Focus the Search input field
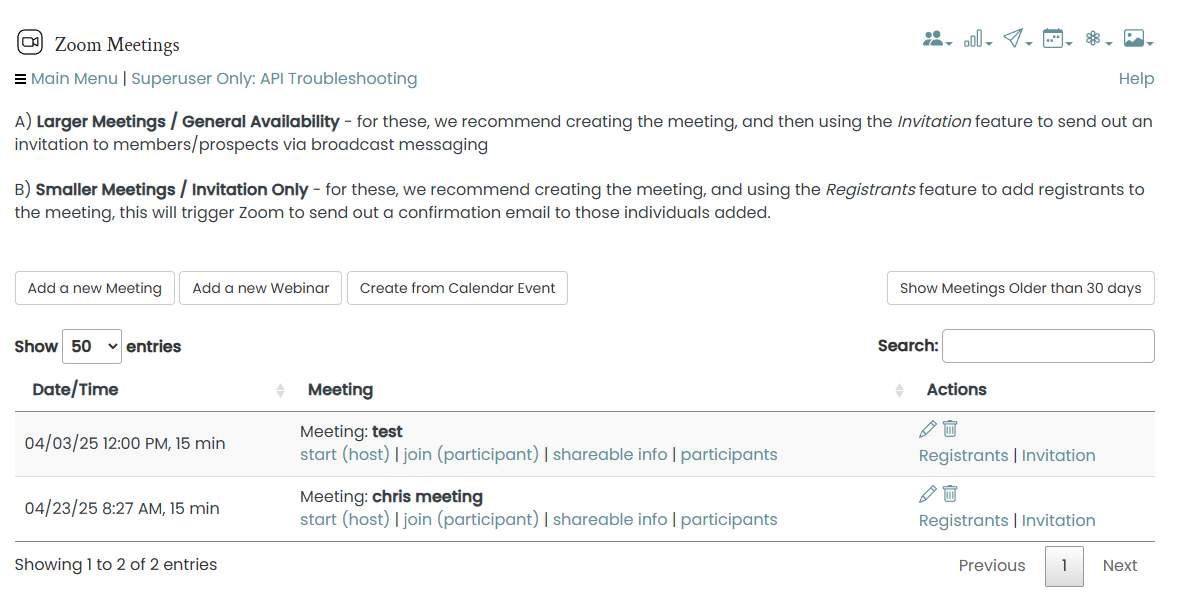 [x=1048, y=345]
